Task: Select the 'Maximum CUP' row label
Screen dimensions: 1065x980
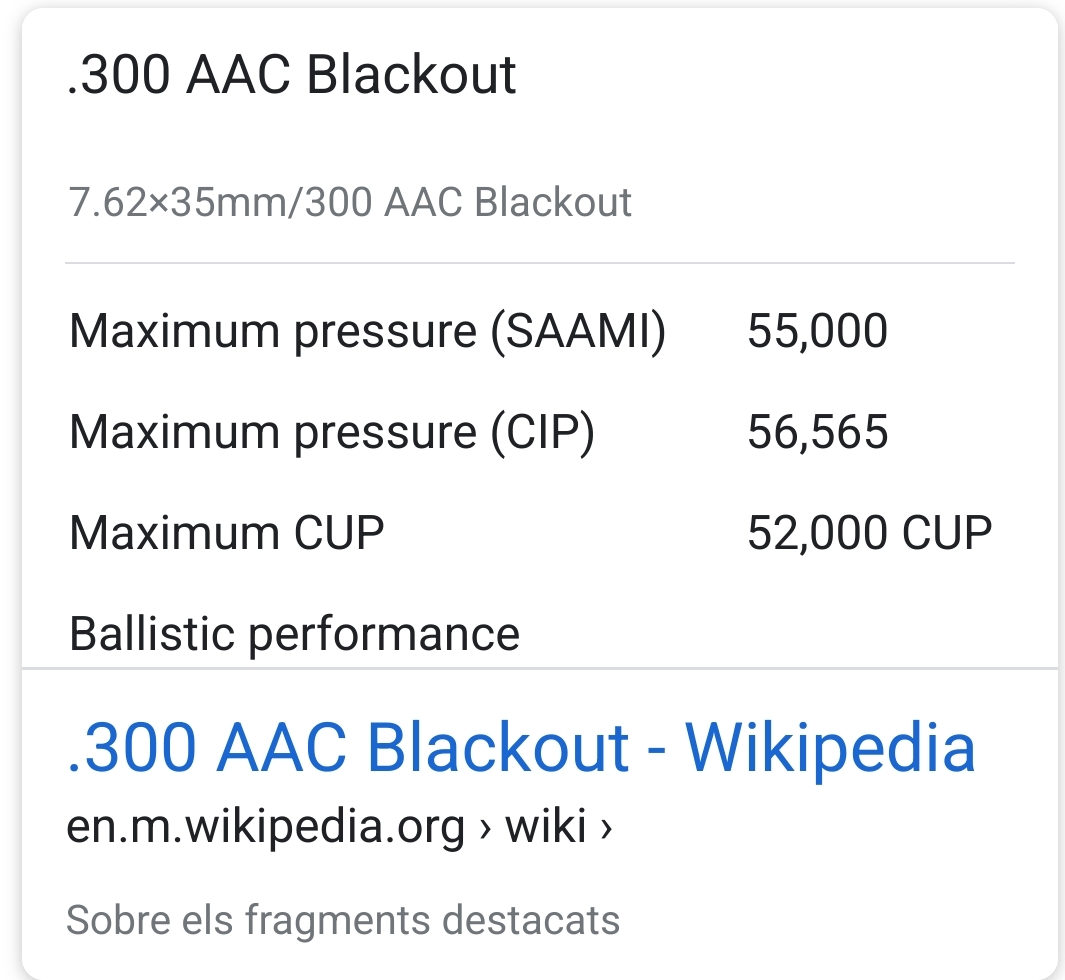Action: coord(226,533)
